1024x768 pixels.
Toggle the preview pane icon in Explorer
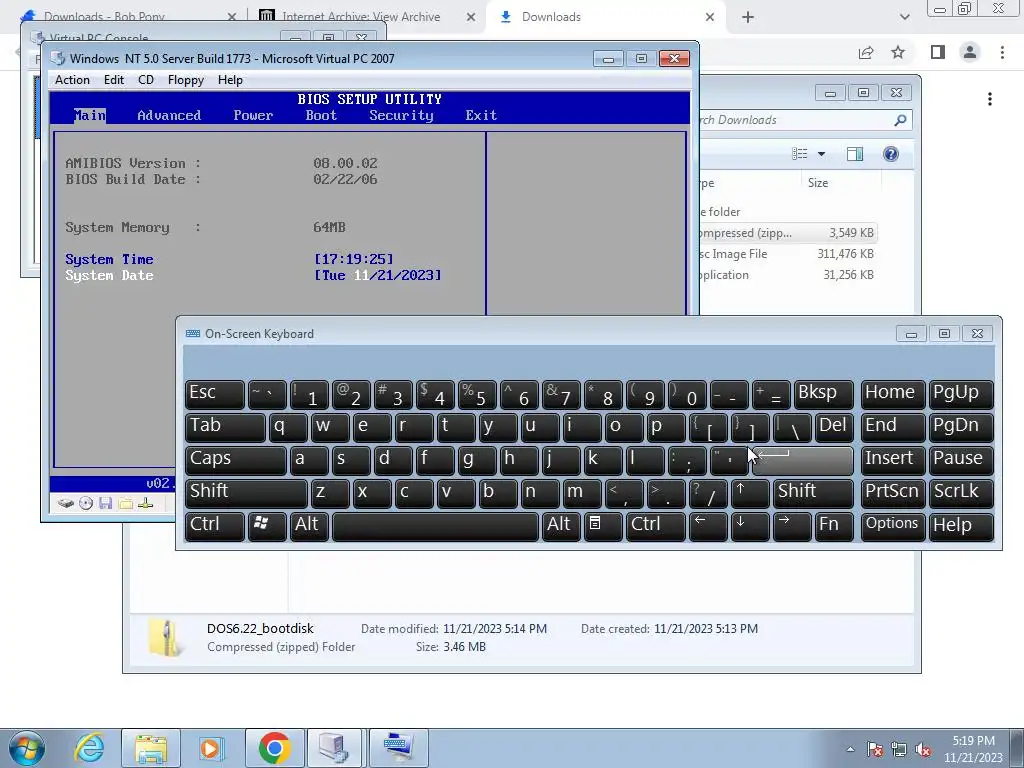tap(855, 154)
